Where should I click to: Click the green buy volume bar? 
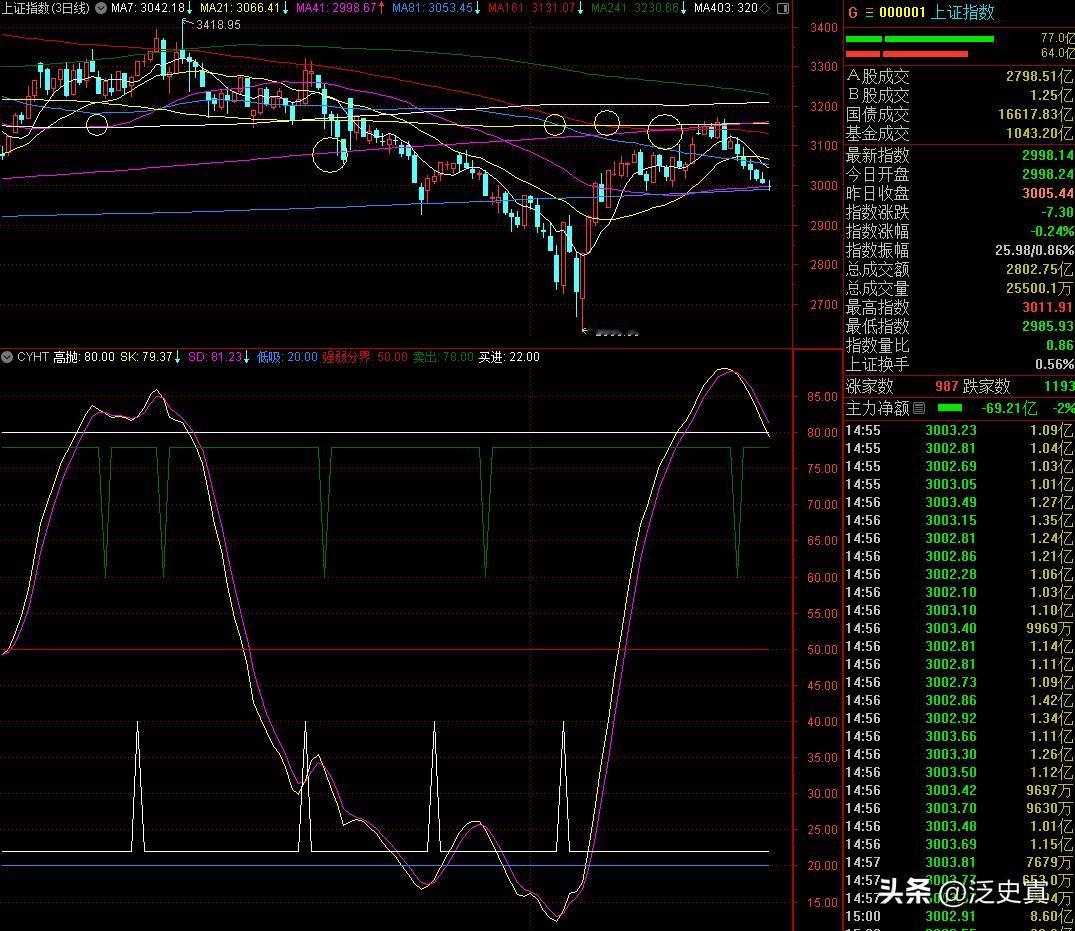coord(919,38)
